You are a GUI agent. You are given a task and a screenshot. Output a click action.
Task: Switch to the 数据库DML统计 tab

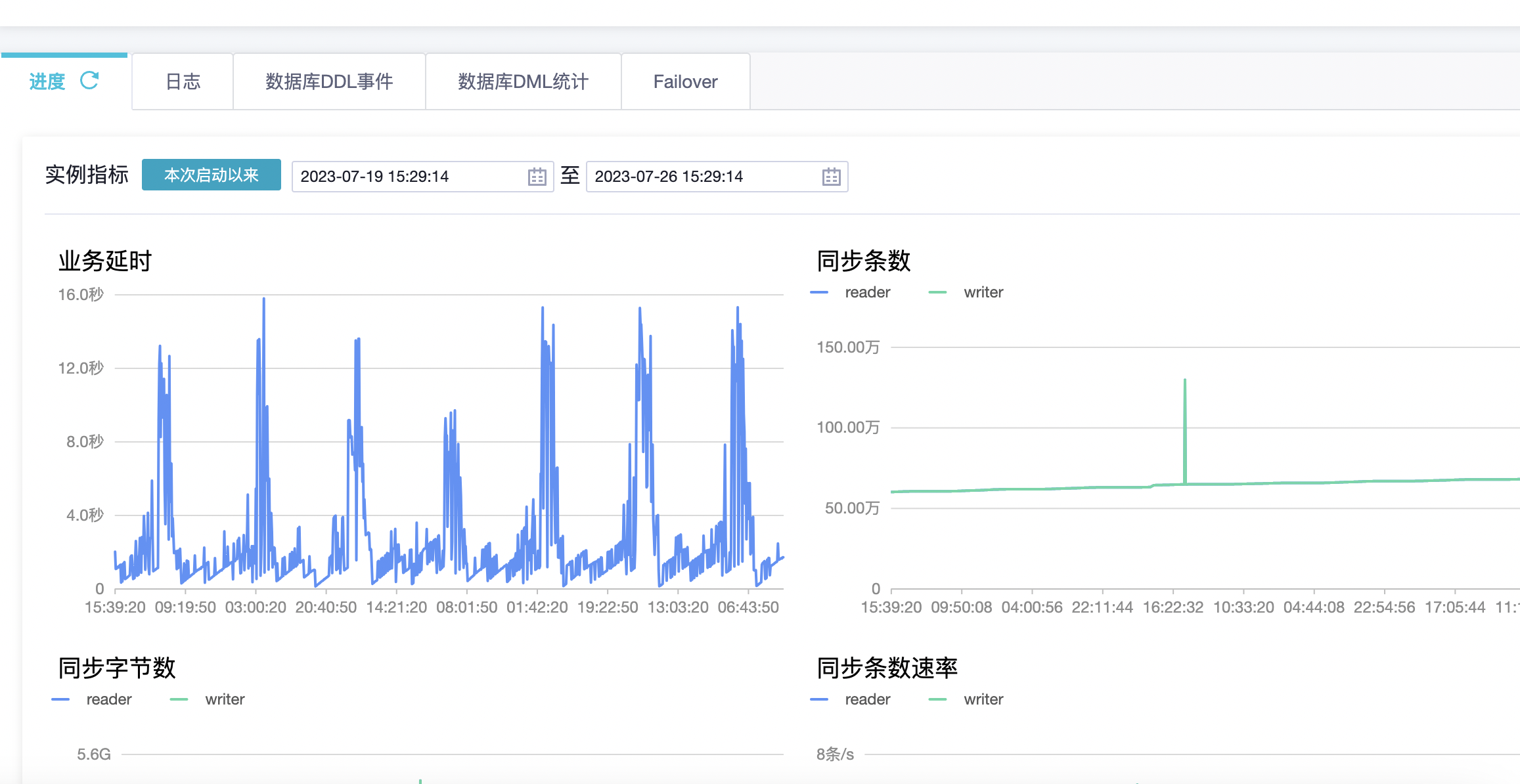[523, 81]
